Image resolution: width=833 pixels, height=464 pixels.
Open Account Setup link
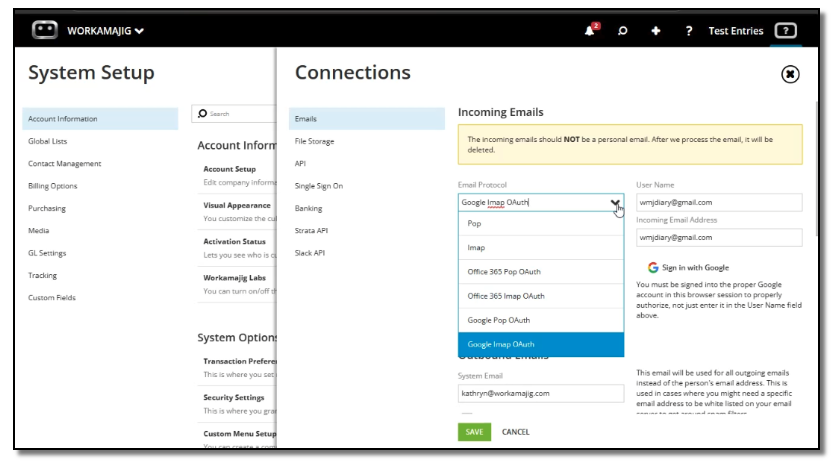click(230, 168)
